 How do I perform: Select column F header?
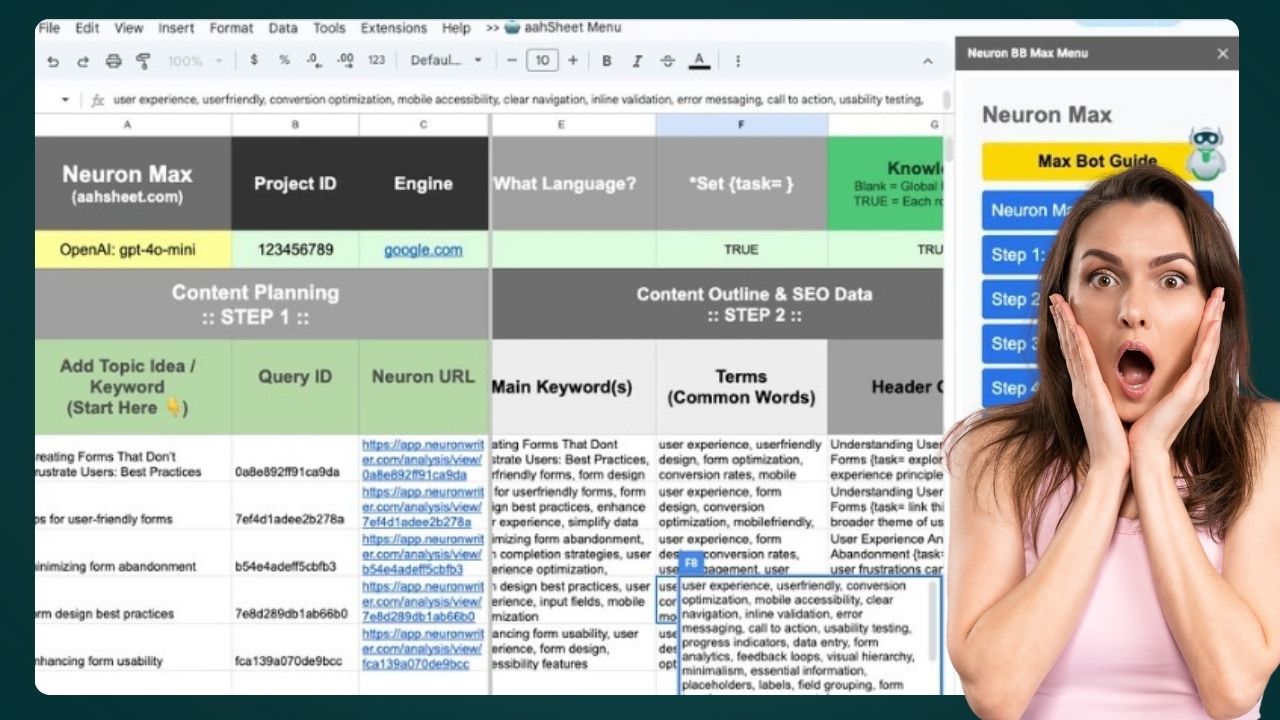point(741,125)
